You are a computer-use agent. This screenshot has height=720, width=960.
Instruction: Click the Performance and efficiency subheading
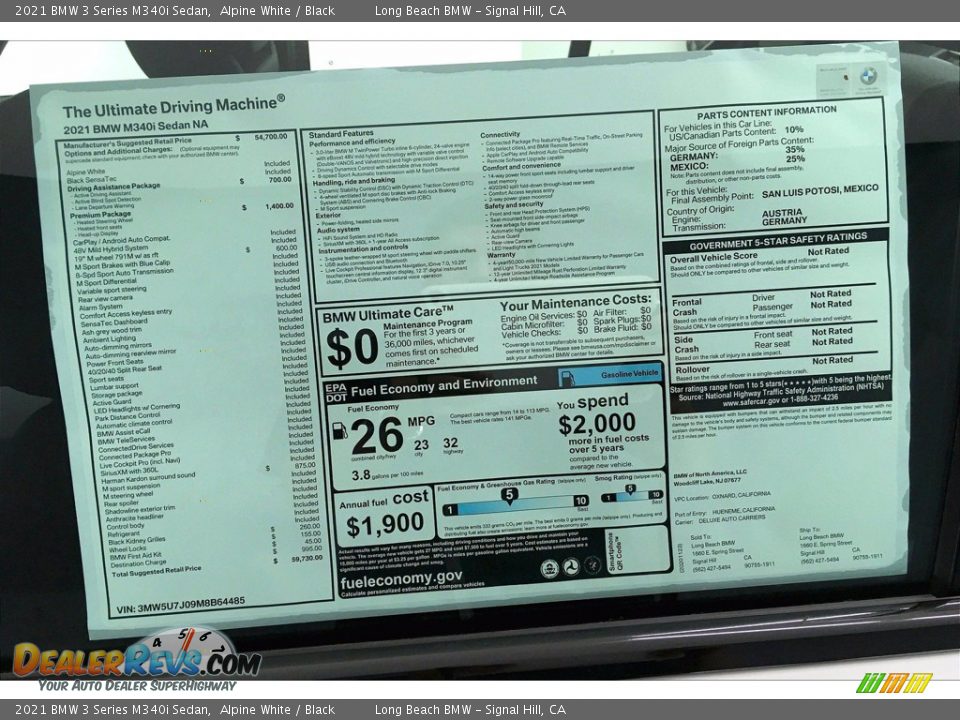tap(352, 143)
